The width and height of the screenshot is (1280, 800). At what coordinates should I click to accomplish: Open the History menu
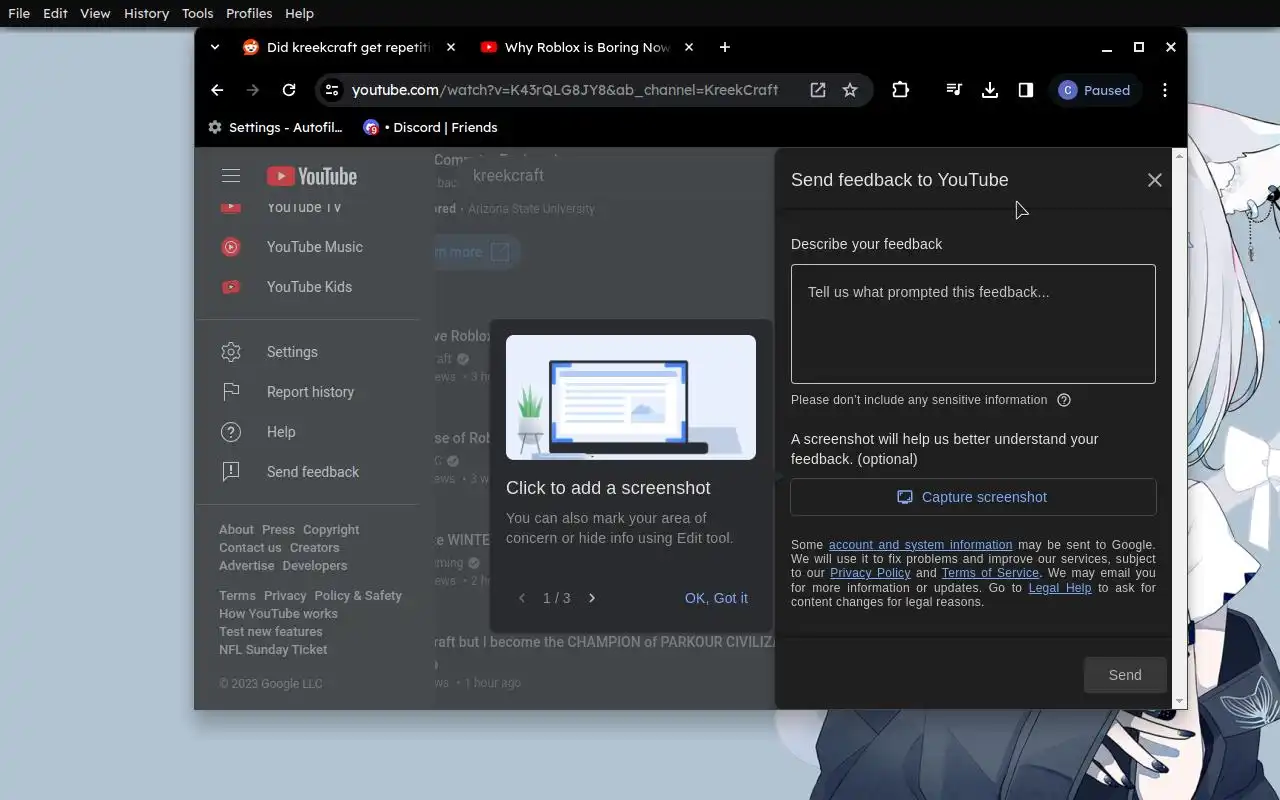(x=146, y=13)
